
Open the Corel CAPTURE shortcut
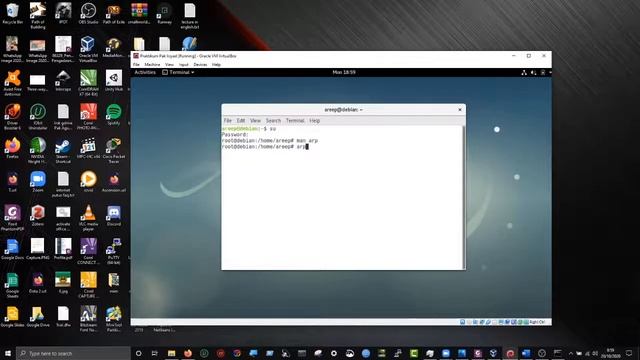(88, 286)
